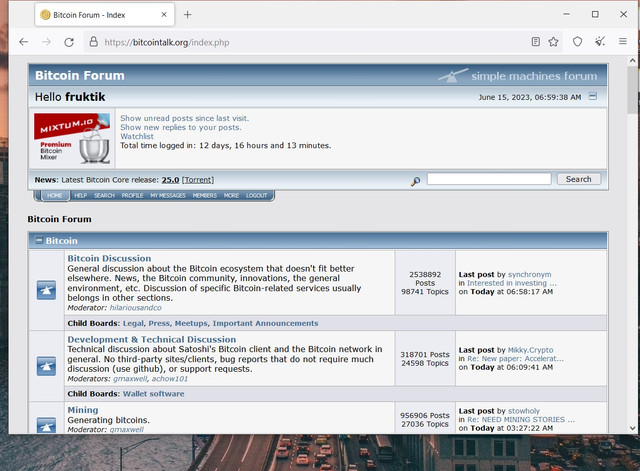Open the Watchlist link

(137, 136)
